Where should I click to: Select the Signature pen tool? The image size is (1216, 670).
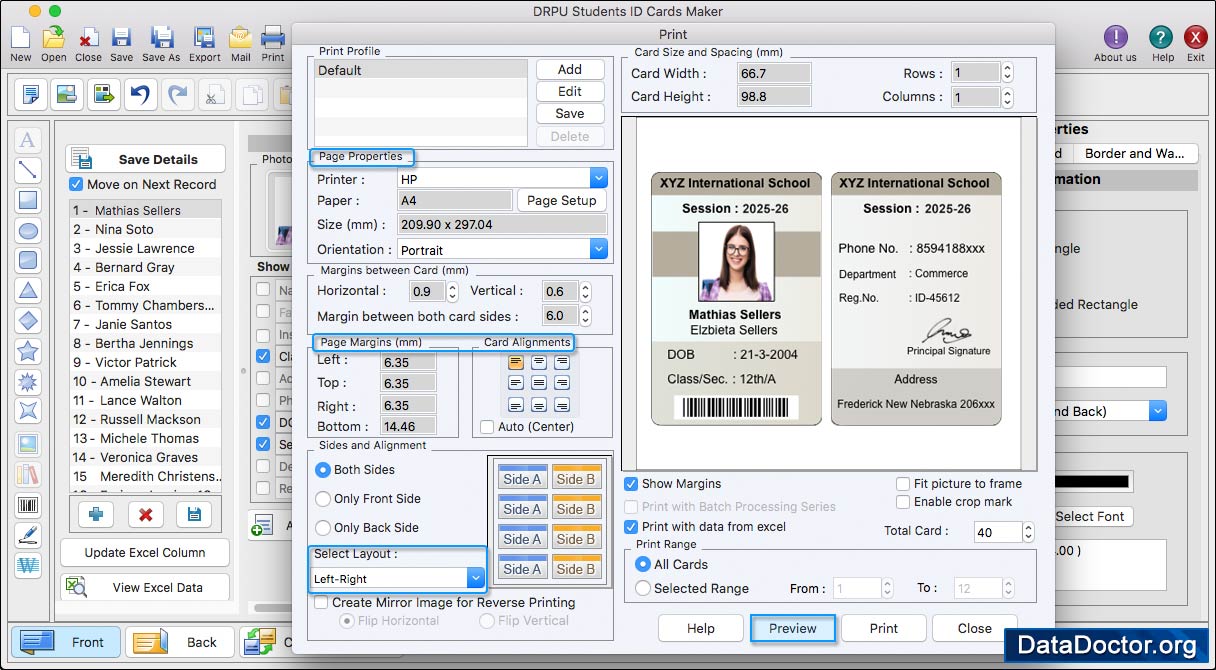click(x=28, y=535)
